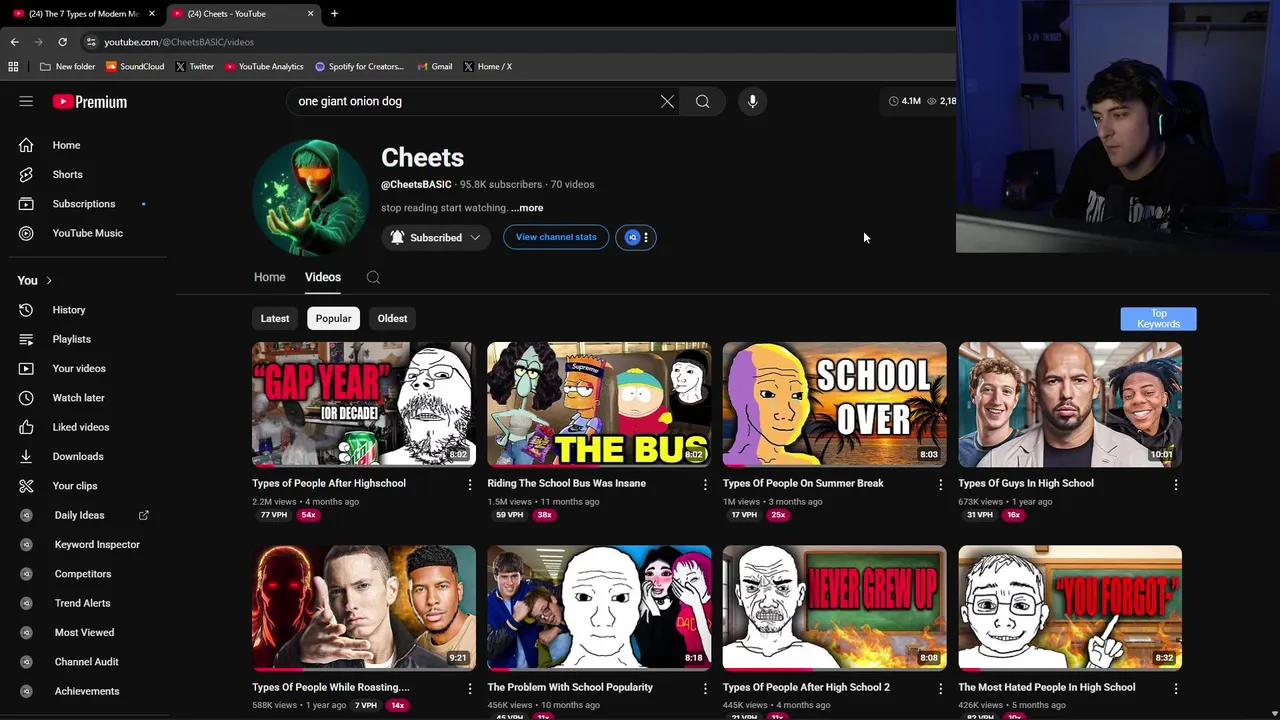Switch to the channel Home tab
The width and height of the screenshot is (1280, 720).
pyautogui.click(x=269, y=277)
